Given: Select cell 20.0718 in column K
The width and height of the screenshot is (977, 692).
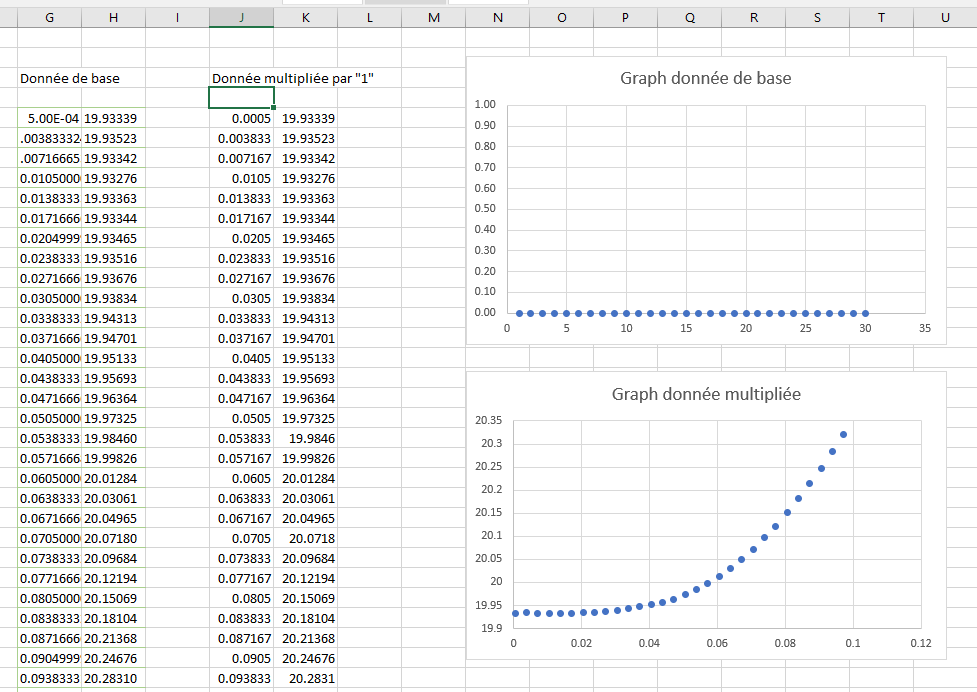Looking at the screenshot, I should [x=306, y=538].
